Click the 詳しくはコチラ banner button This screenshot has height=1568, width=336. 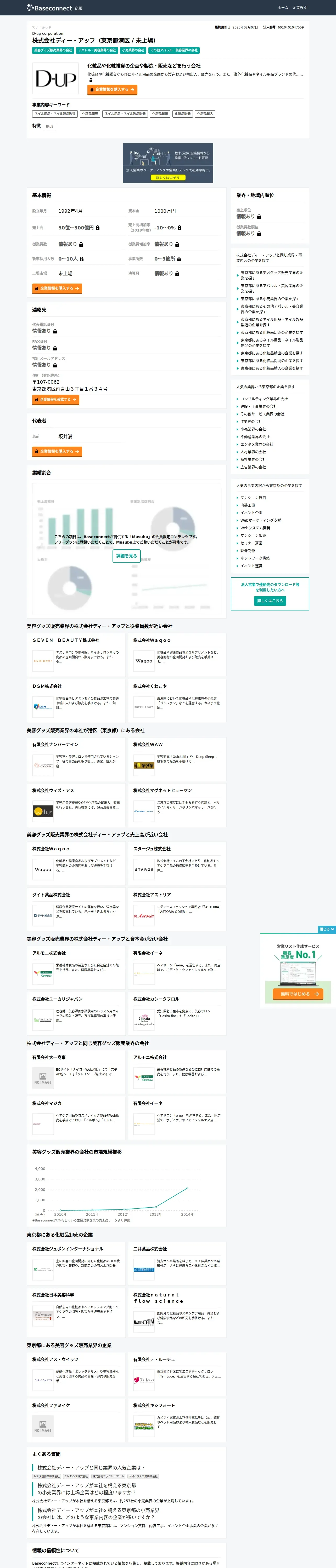pos(168,178)
